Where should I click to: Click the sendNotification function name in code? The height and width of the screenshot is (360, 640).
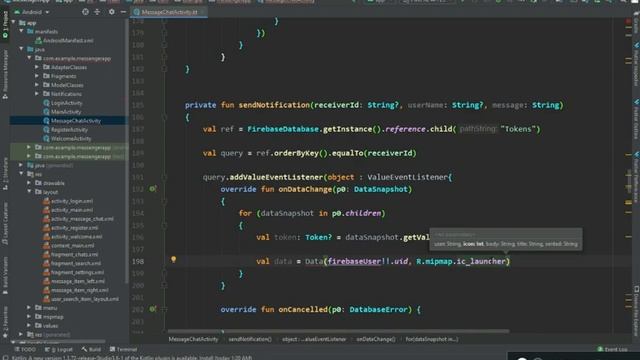pos(274,105)
